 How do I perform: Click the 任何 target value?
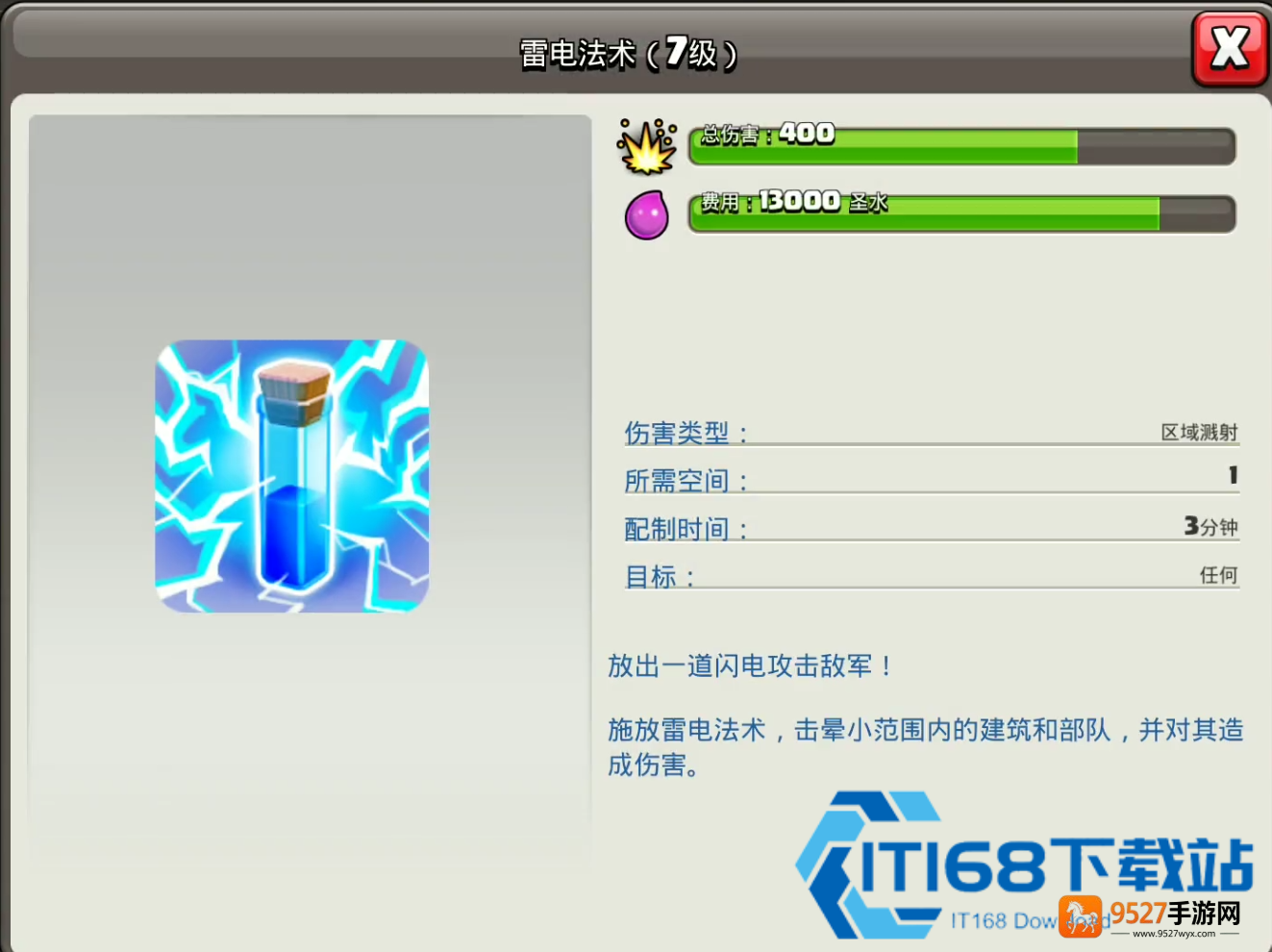[1218, 575]
